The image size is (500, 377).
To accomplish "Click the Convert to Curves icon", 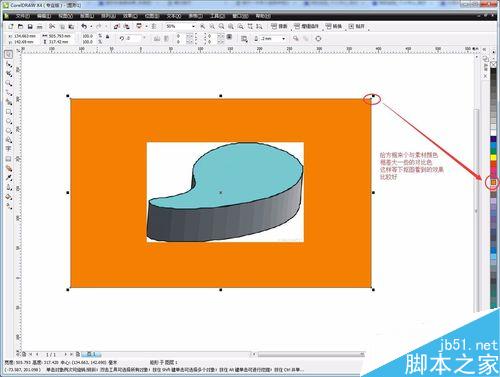I will [318, 39].
